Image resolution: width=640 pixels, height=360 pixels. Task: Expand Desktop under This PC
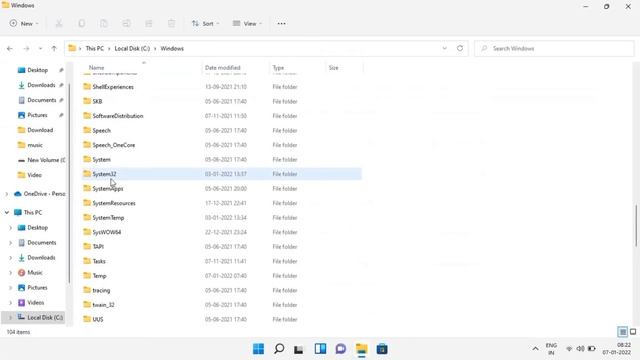(x=11, y=228)
